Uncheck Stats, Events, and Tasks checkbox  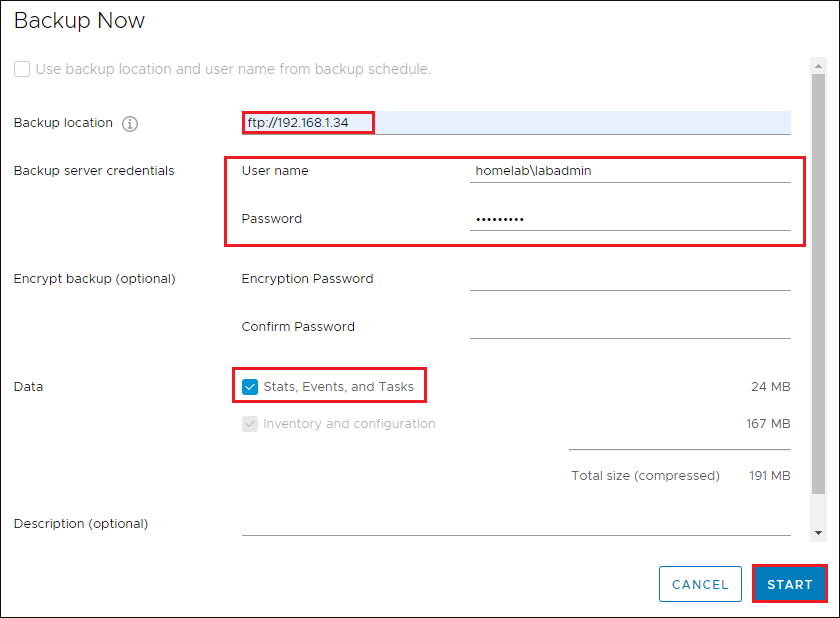coord(250,387)
